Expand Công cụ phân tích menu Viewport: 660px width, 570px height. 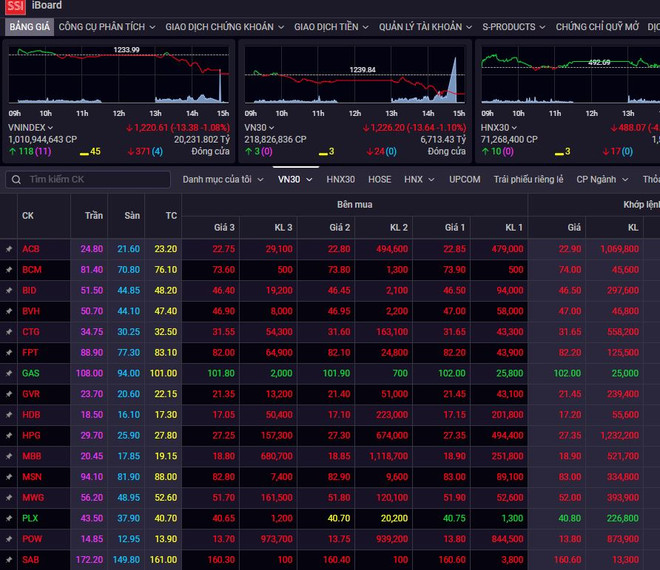(107, 27)
